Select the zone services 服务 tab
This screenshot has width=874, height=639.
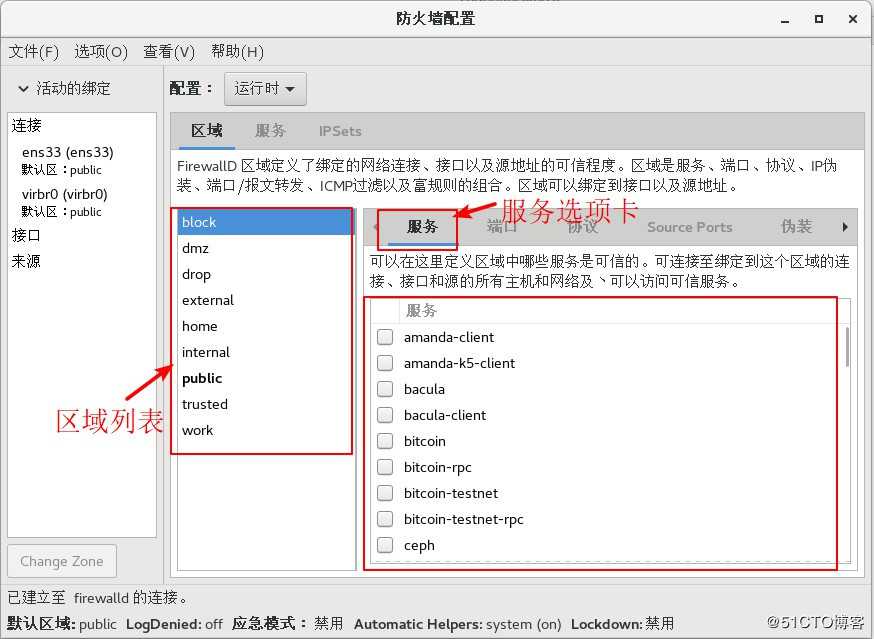422,227
